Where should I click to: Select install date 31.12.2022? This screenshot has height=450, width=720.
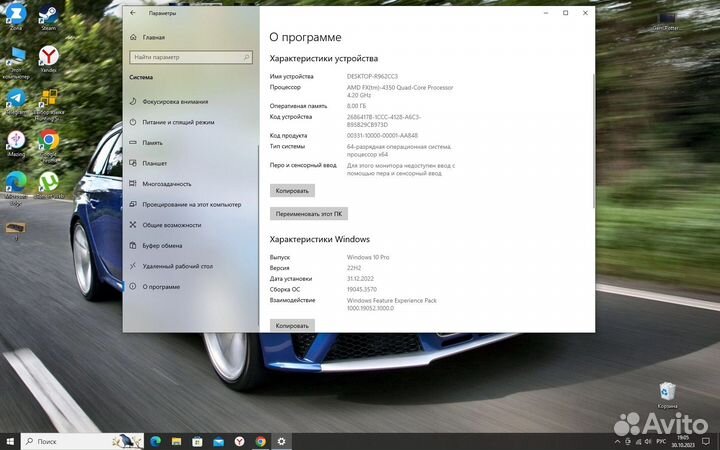360,279
